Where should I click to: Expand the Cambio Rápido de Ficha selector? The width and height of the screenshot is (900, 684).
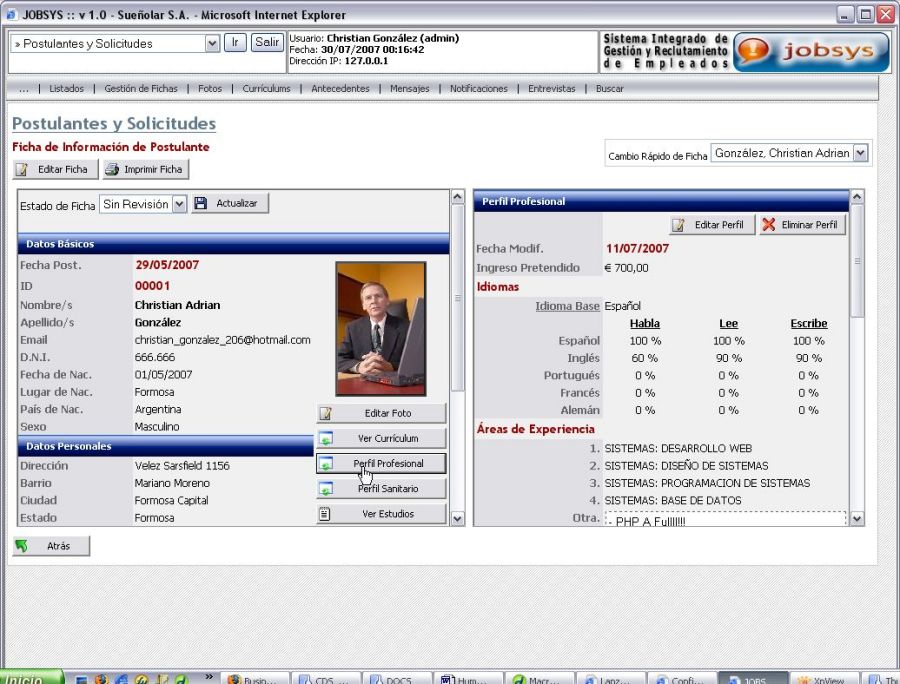tap(860, 153)
